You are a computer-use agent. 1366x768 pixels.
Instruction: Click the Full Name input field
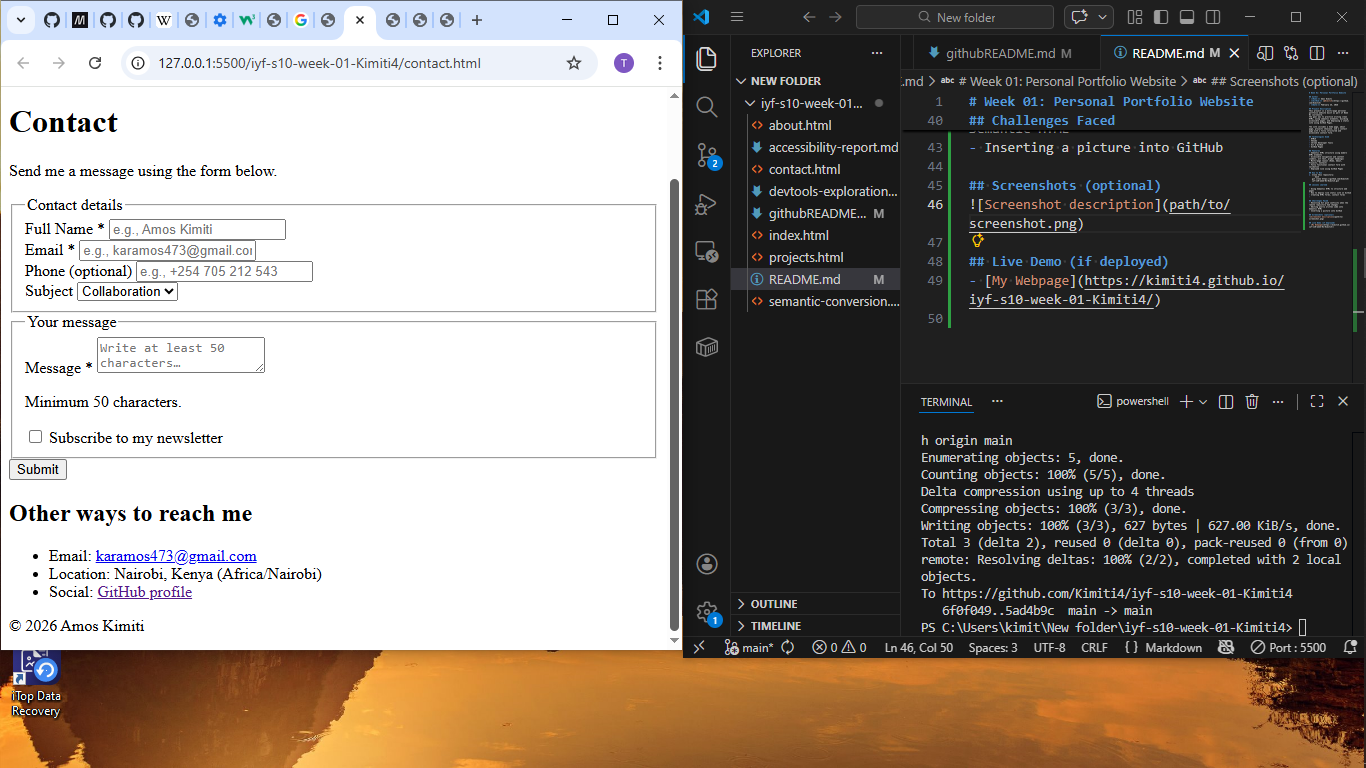click(197, 230)
